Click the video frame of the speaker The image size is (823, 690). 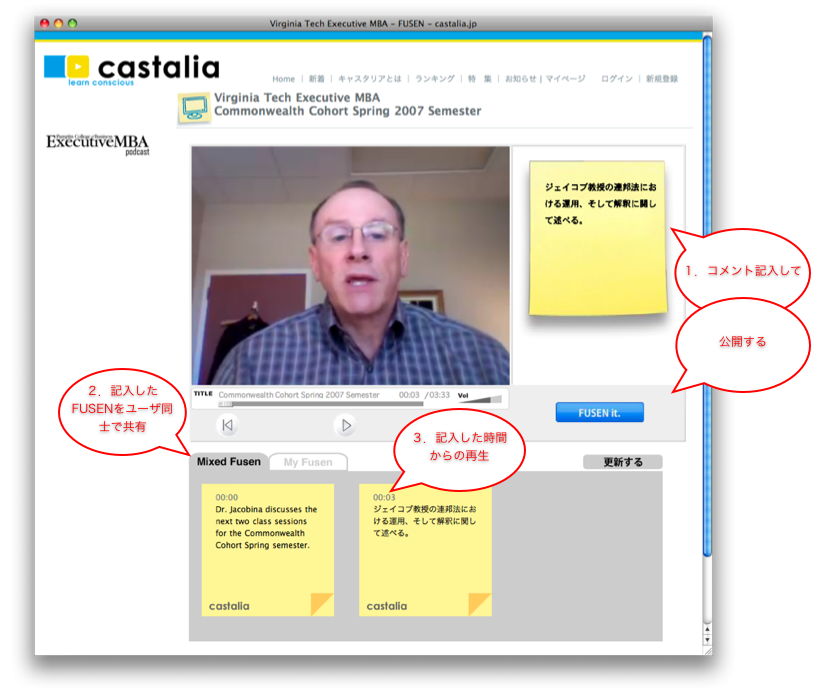click(x=351, y=266)
